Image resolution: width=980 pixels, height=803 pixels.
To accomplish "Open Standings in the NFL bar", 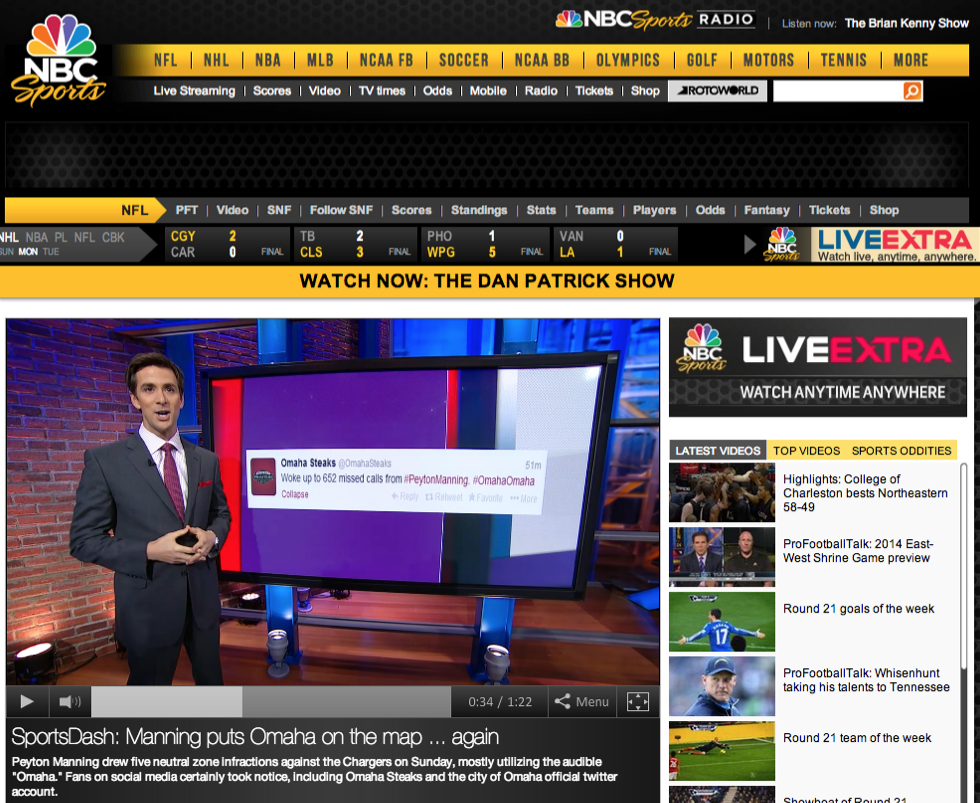I will coord(479,210).
